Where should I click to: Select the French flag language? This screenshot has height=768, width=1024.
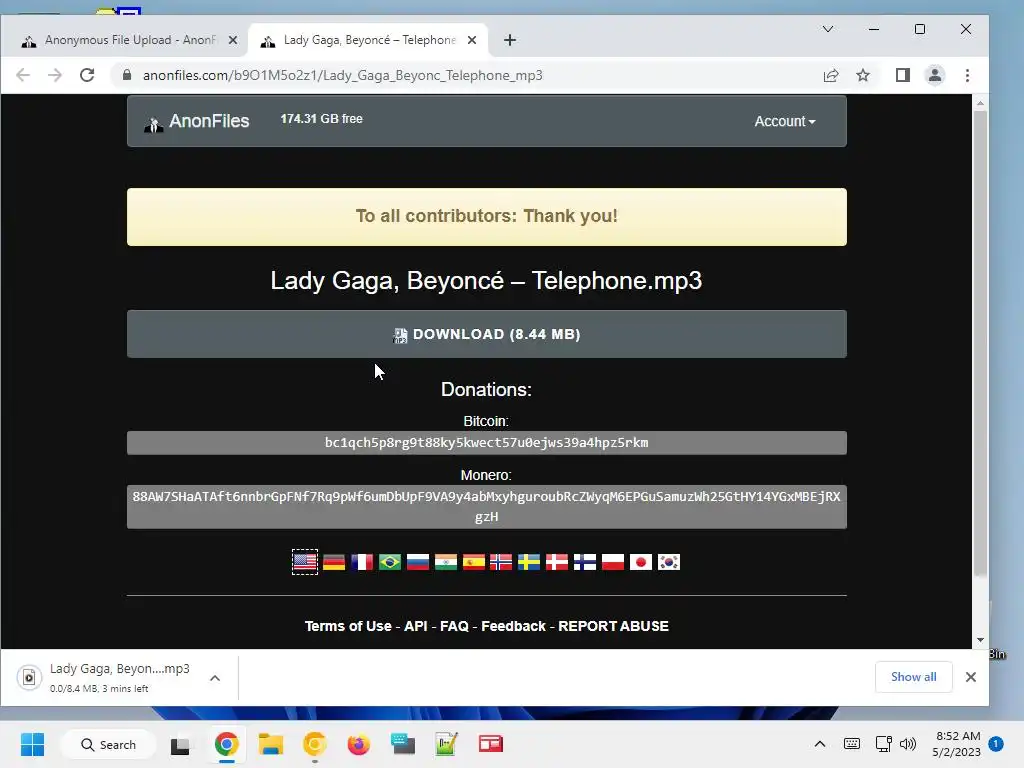coord(362,562)
